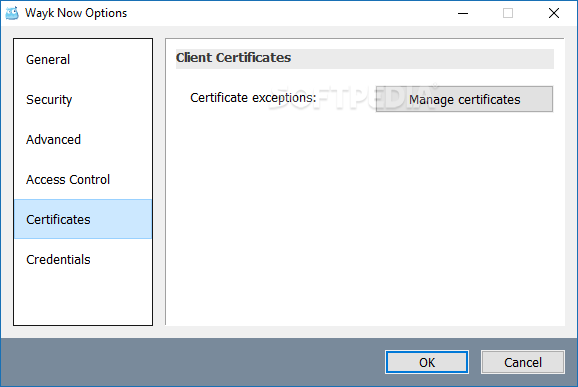Open the General options section
Image resolution: width=578 pixels, height=387 pixels.
pyautogui.click(x=83, y=59)
